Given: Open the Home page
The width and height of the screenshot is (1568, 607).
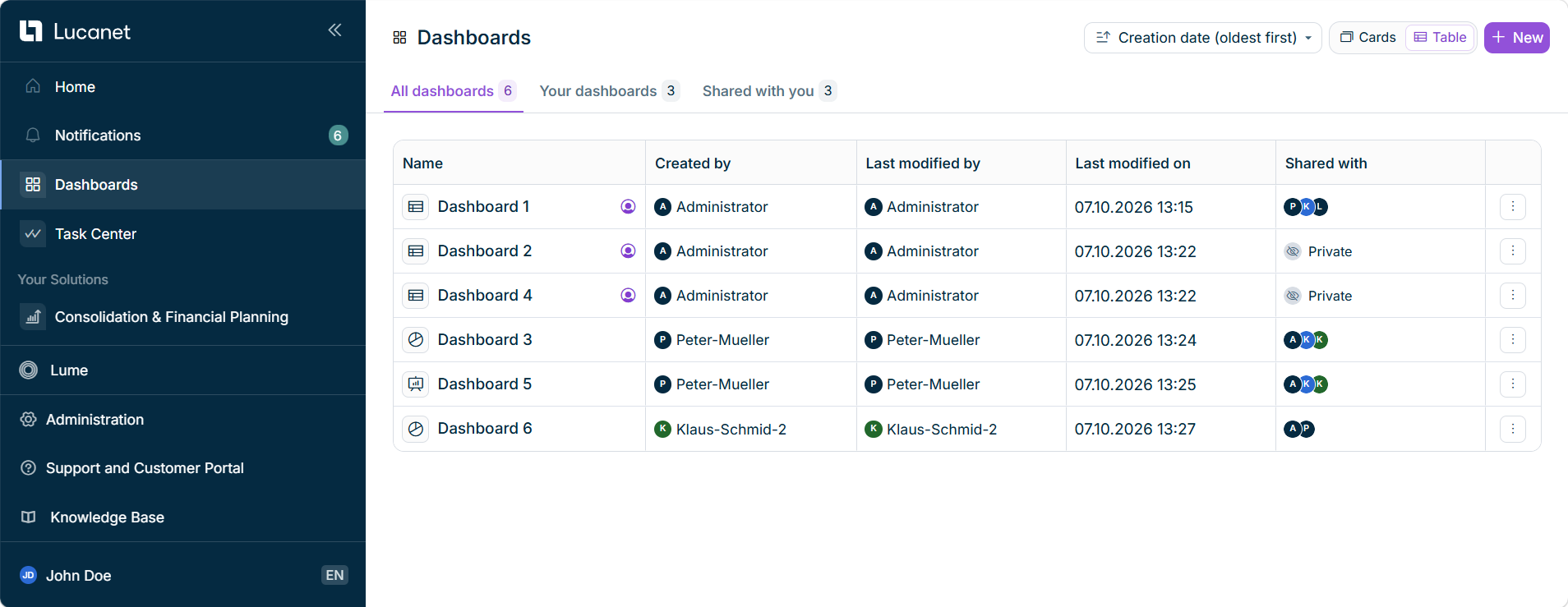Looking at the screenshot, I should coord(183,86).
